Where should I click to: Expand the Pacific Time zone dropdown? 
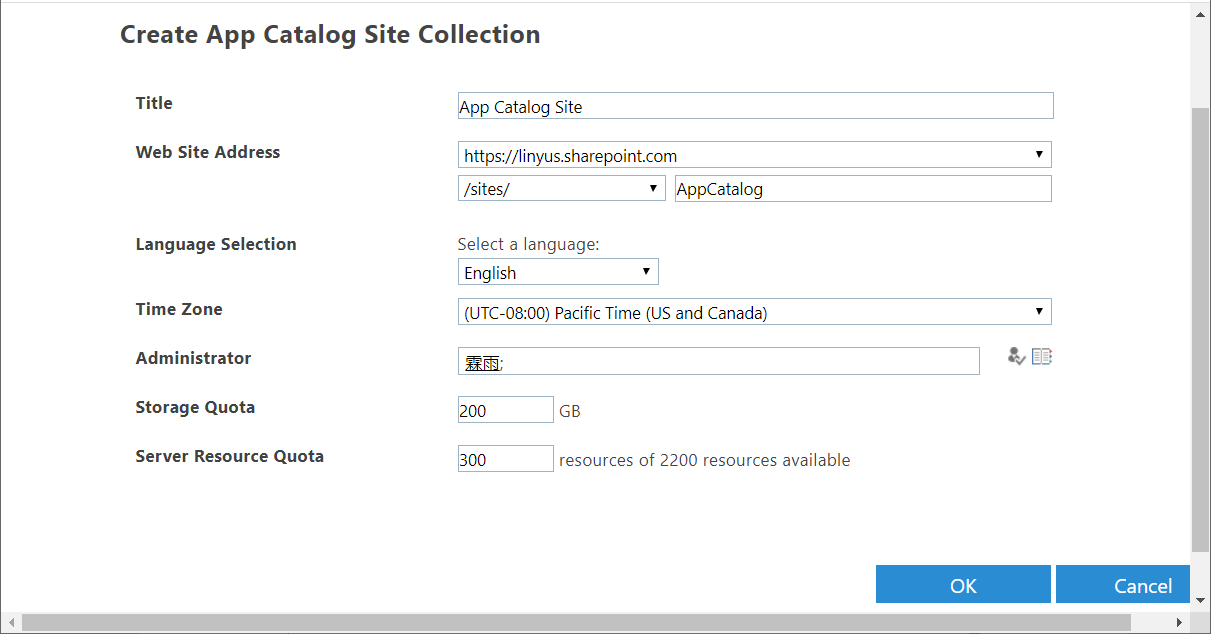(x=755, y=312)
